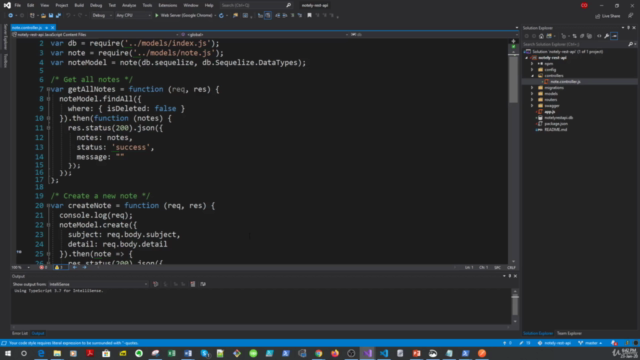This screenshot has height=360, width=640.
Task: Select README.md in Solution Explorer
Action: pos(555,130)
